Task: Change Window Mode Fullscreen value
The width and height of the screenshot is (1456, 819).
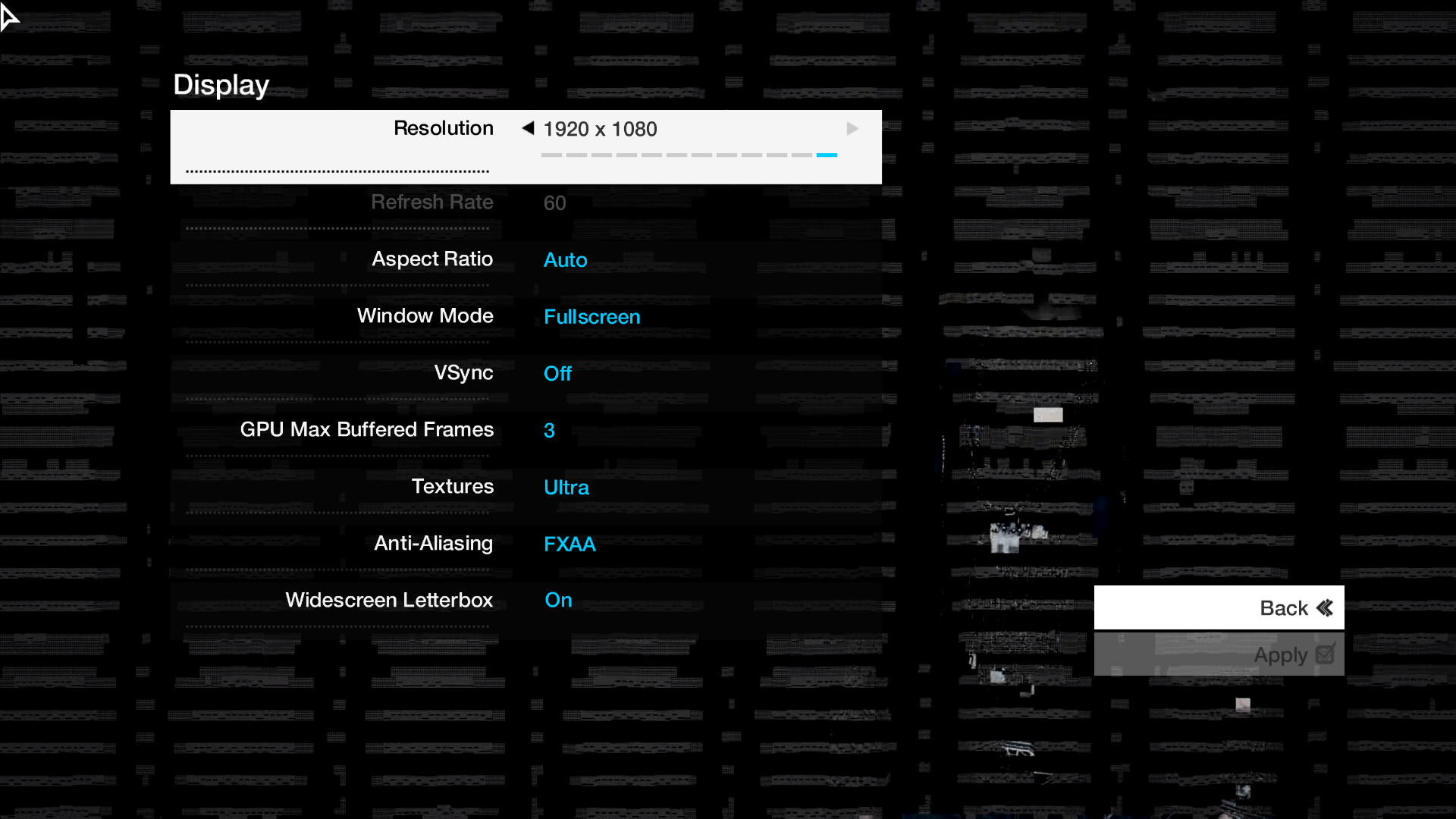Action: point(591,317)
